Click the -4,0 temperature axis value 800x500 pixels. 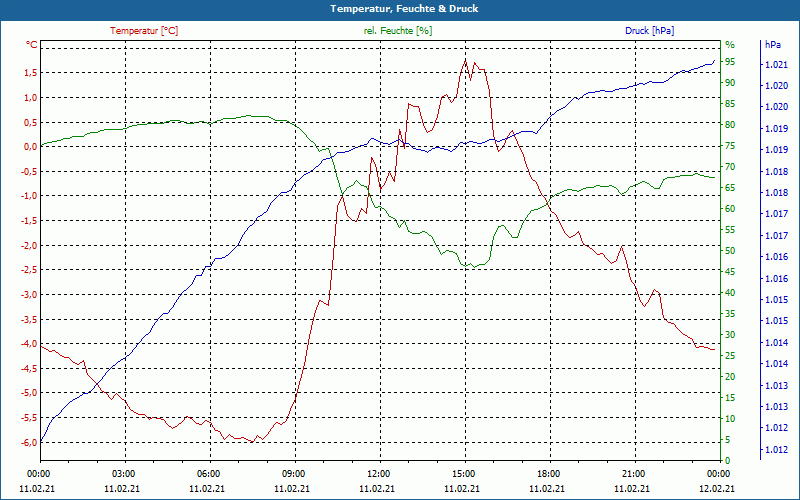[x=29, y=344]
